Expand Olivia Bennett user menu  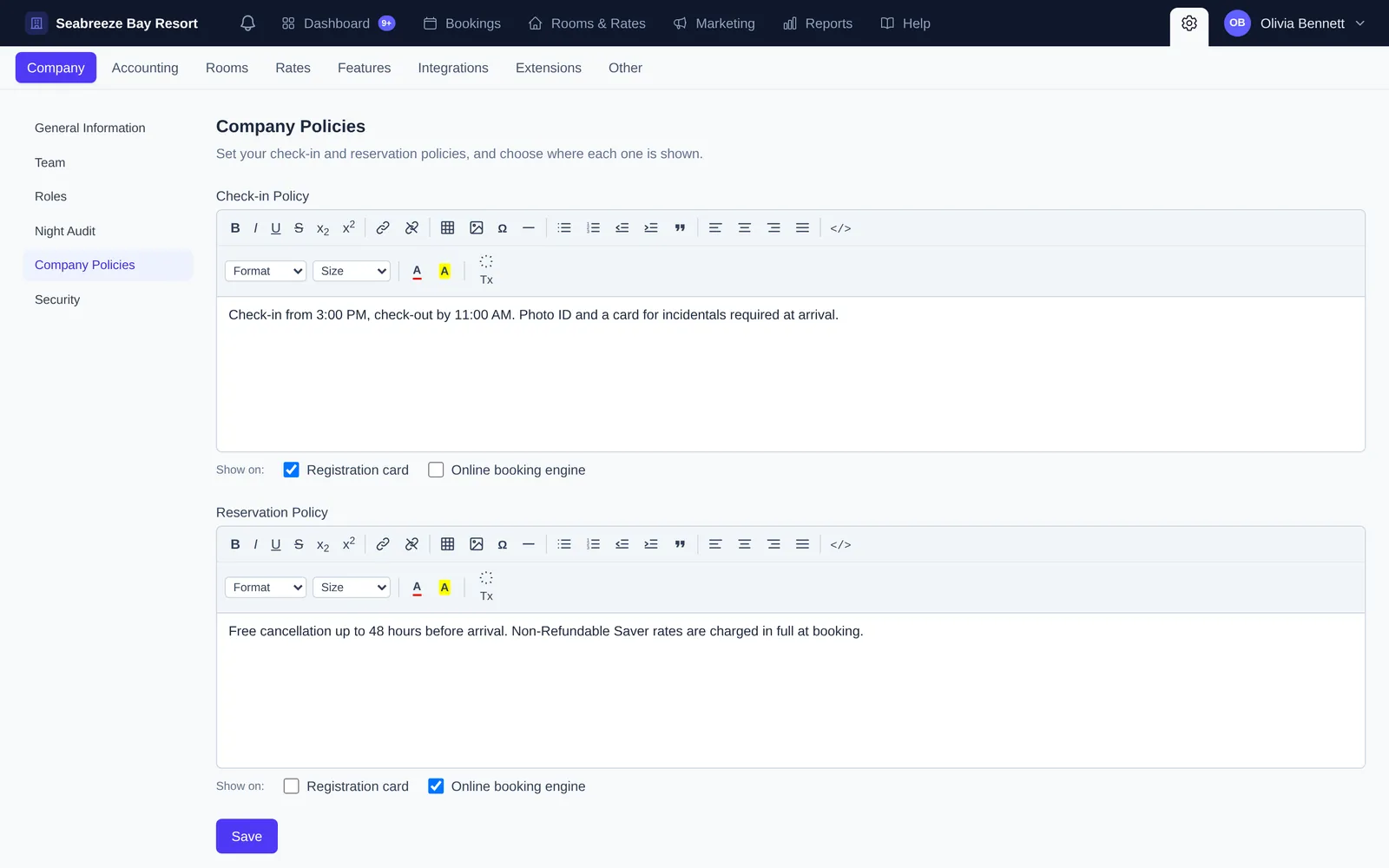(x=1294, y=23)
